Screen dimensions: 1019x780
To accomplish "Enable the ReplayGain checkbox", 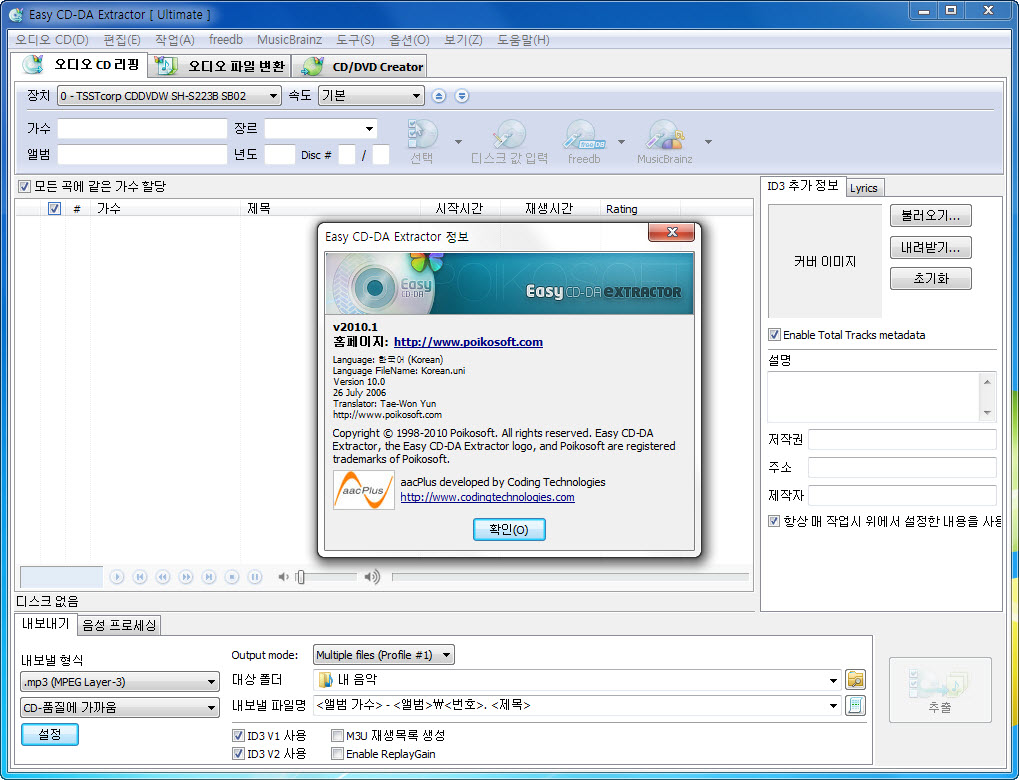I will [337, 754].
